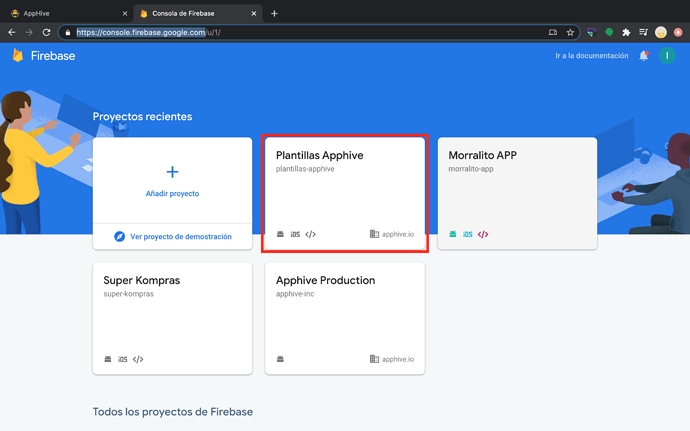Image resolution: width=690 pixels, height=431 pixels.
Task: Click web code icon on Morralito APP card
Action: tap(483, 234)
